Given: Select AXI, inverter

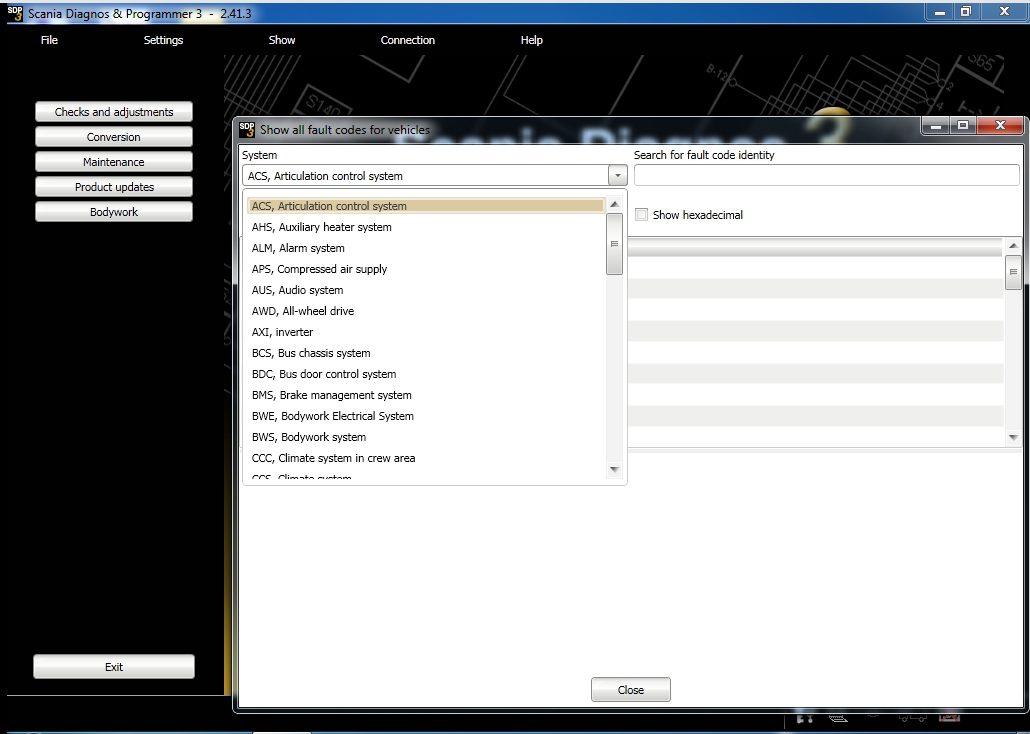Looking at the screenshot, I should click(426, 332).
